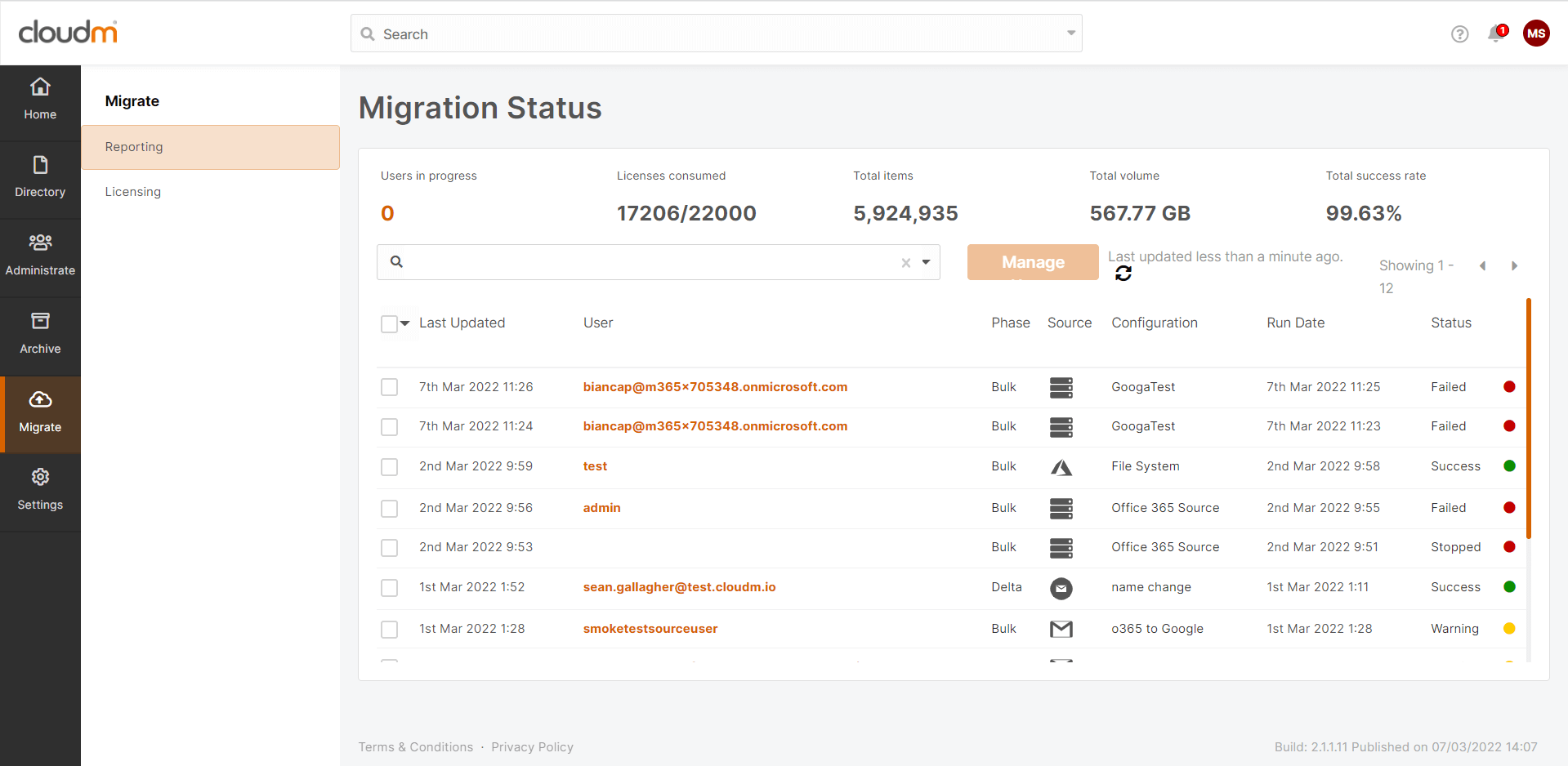Select the Reporting menu item

[134, 147]
